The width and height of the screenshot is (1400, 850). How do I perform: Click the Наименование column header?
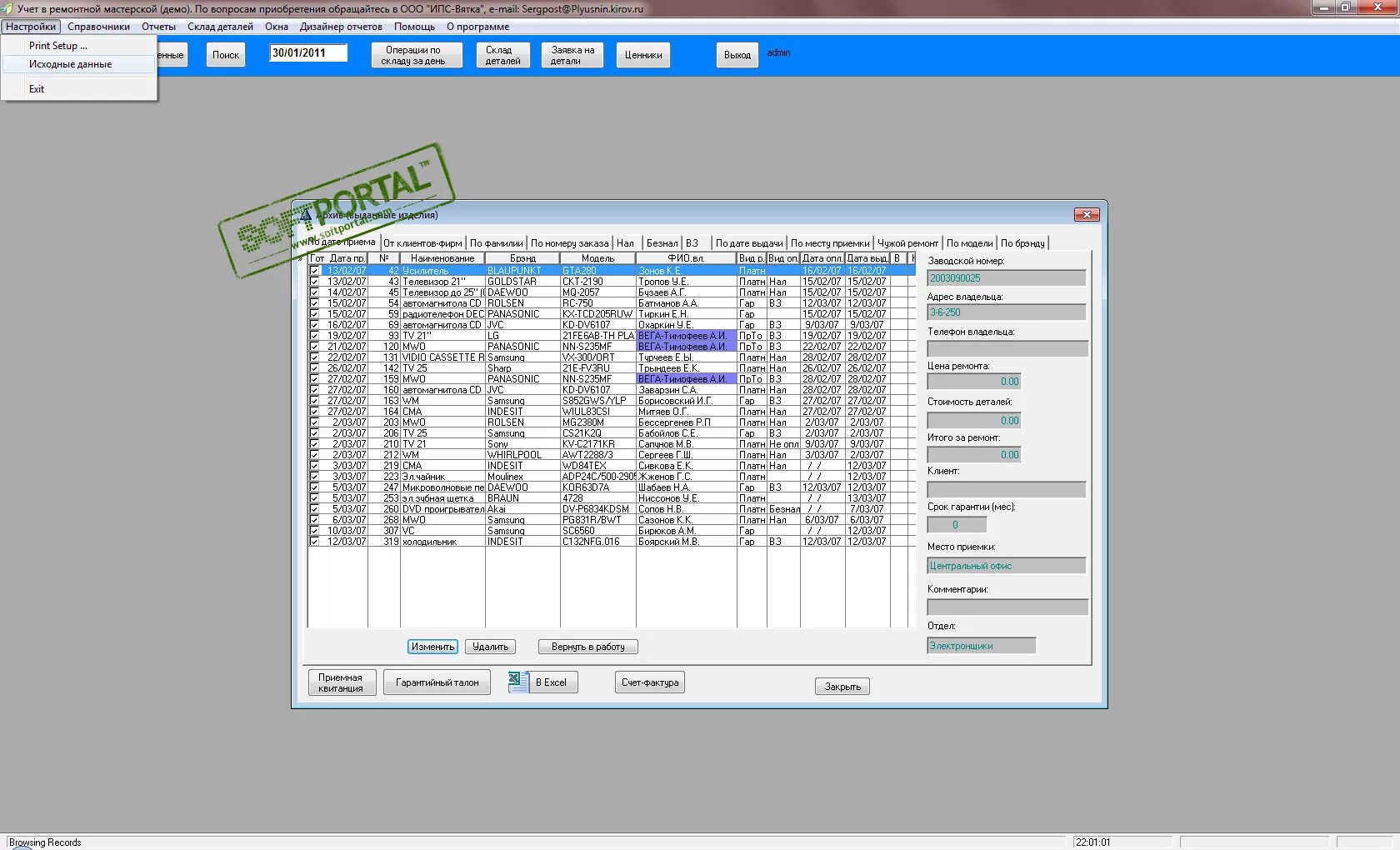(x=442, y=258)
